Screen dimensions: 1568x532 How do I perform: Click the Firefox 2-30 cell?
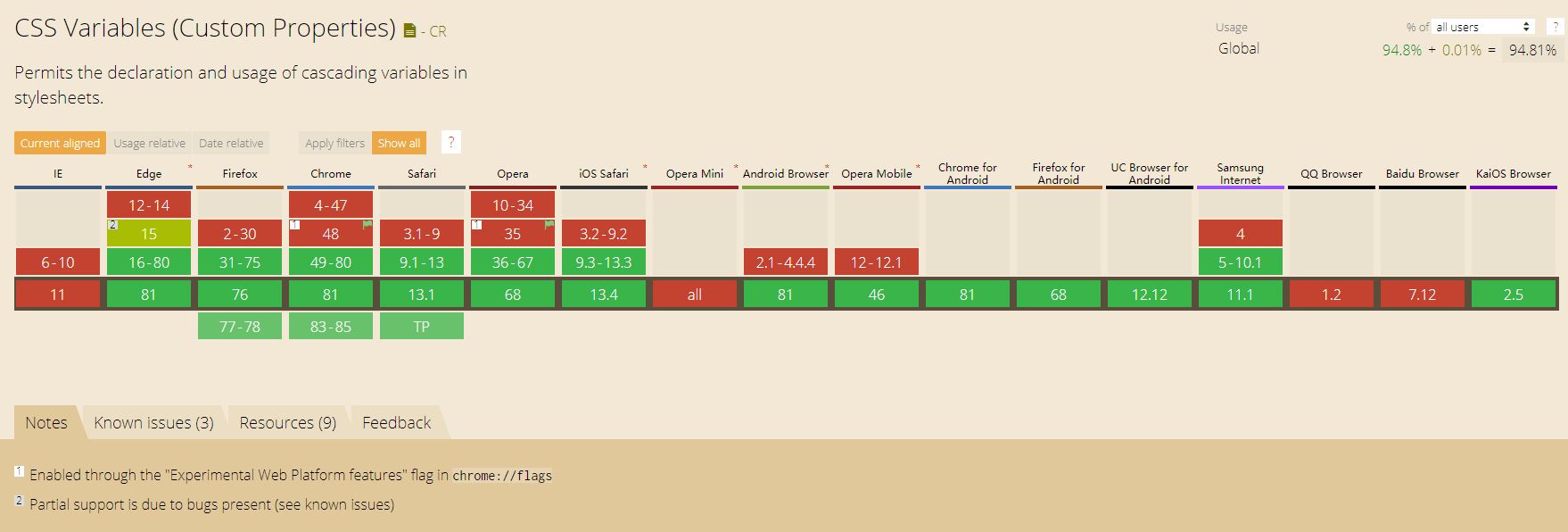point(240,234)
